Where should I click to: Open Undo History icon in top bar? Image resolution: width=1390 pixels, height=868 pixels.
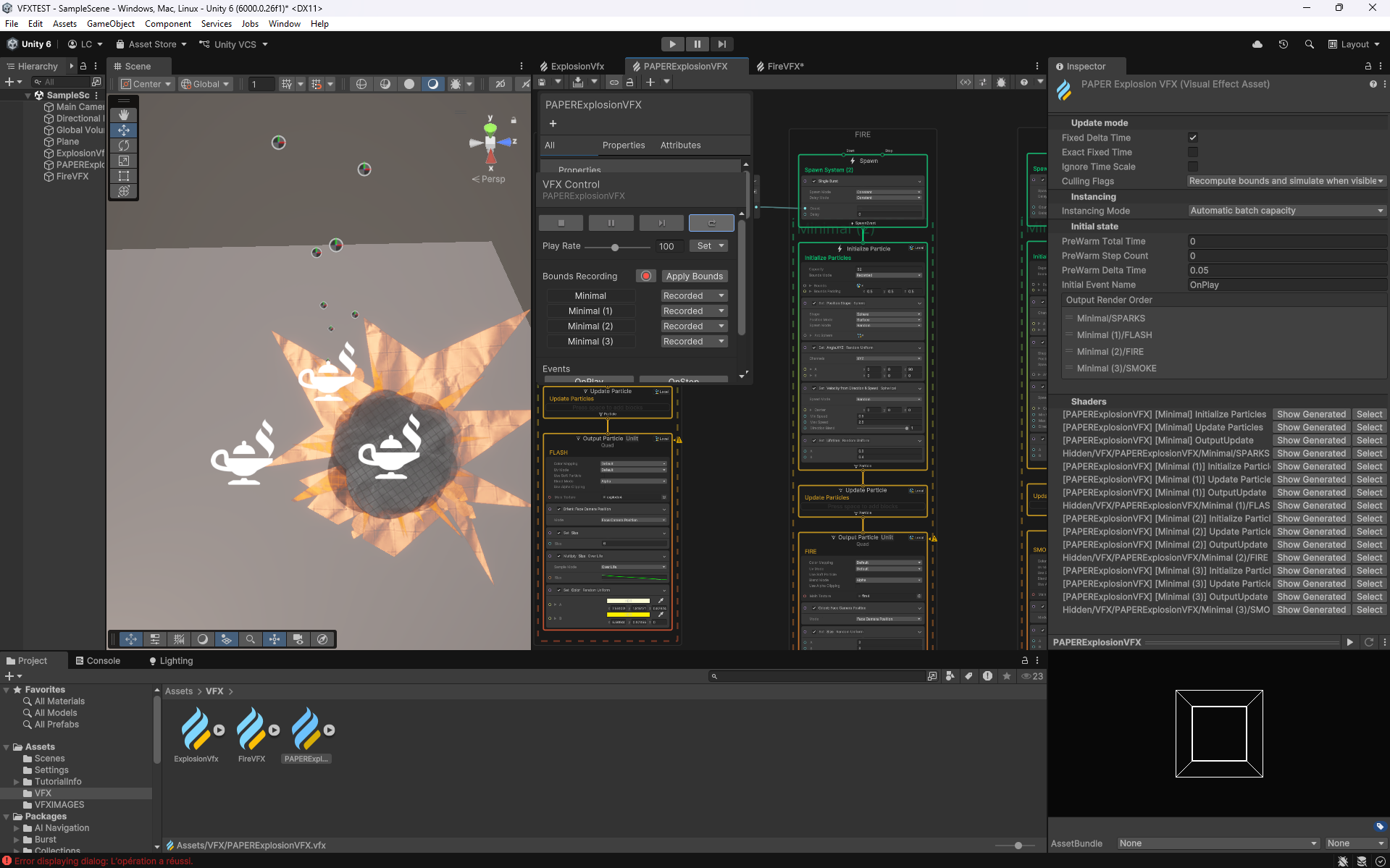pos(1284,44)
